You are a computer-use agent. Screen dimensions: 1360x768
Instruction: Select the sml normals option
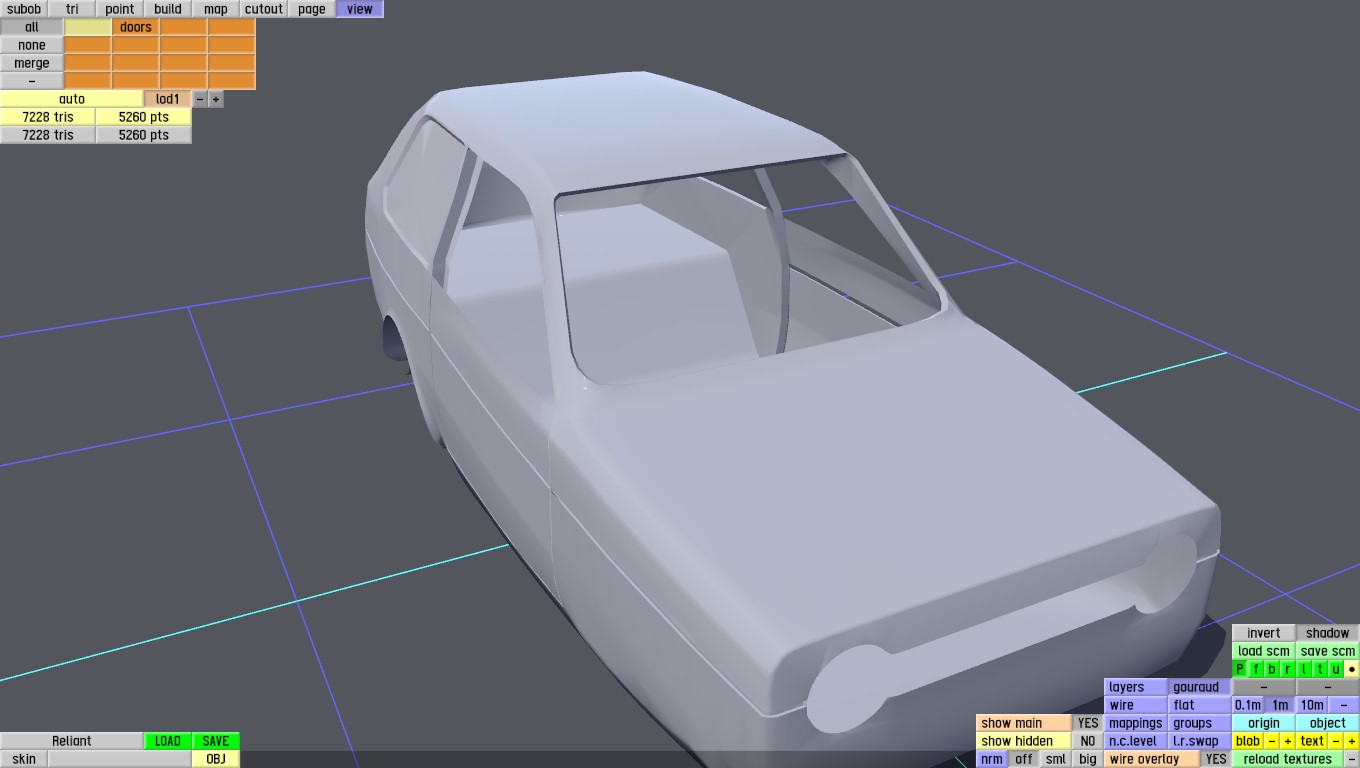point(1056,759)
